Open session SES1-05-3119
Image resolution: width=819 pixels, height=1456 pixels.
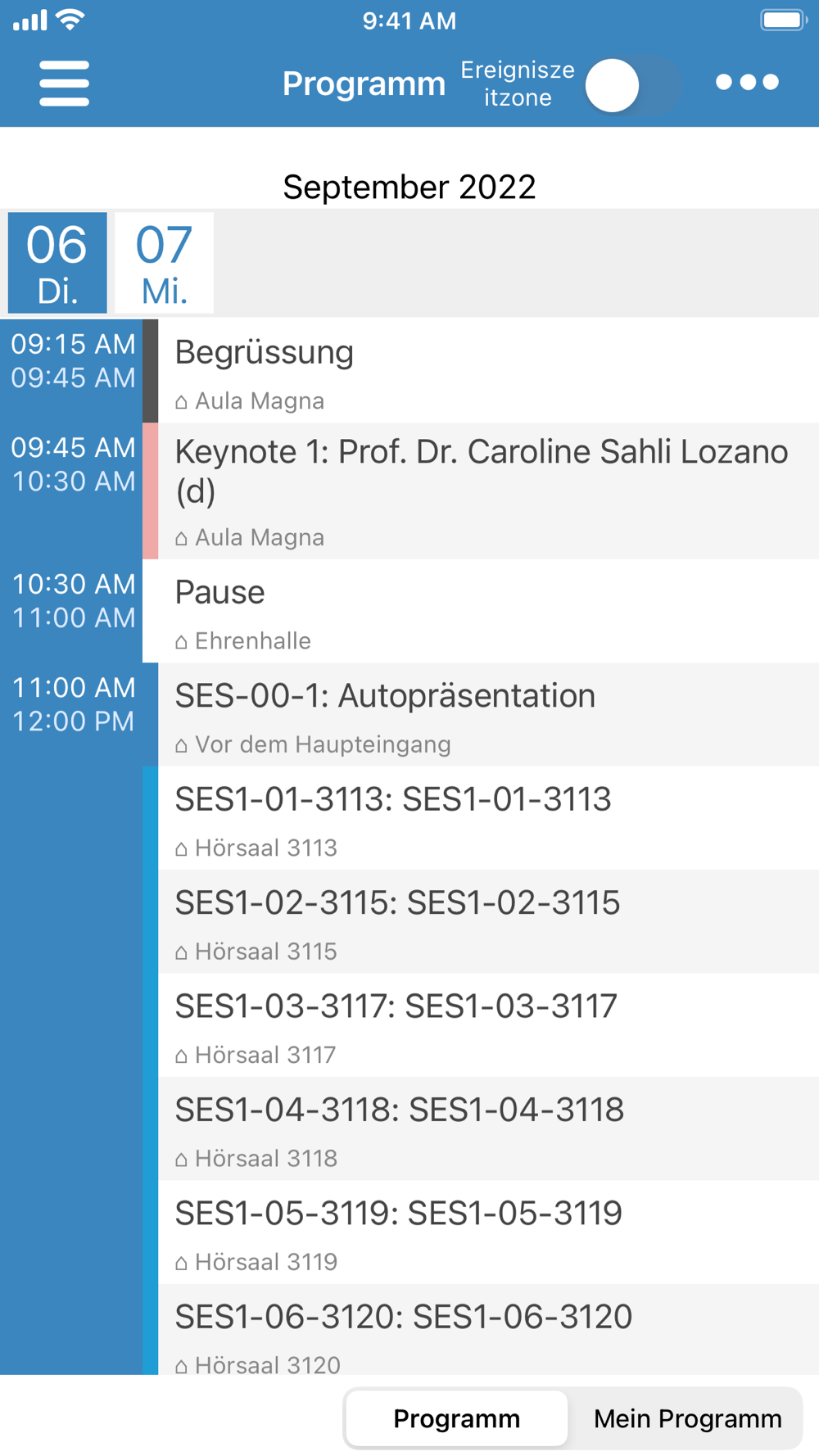(487, 1232)
